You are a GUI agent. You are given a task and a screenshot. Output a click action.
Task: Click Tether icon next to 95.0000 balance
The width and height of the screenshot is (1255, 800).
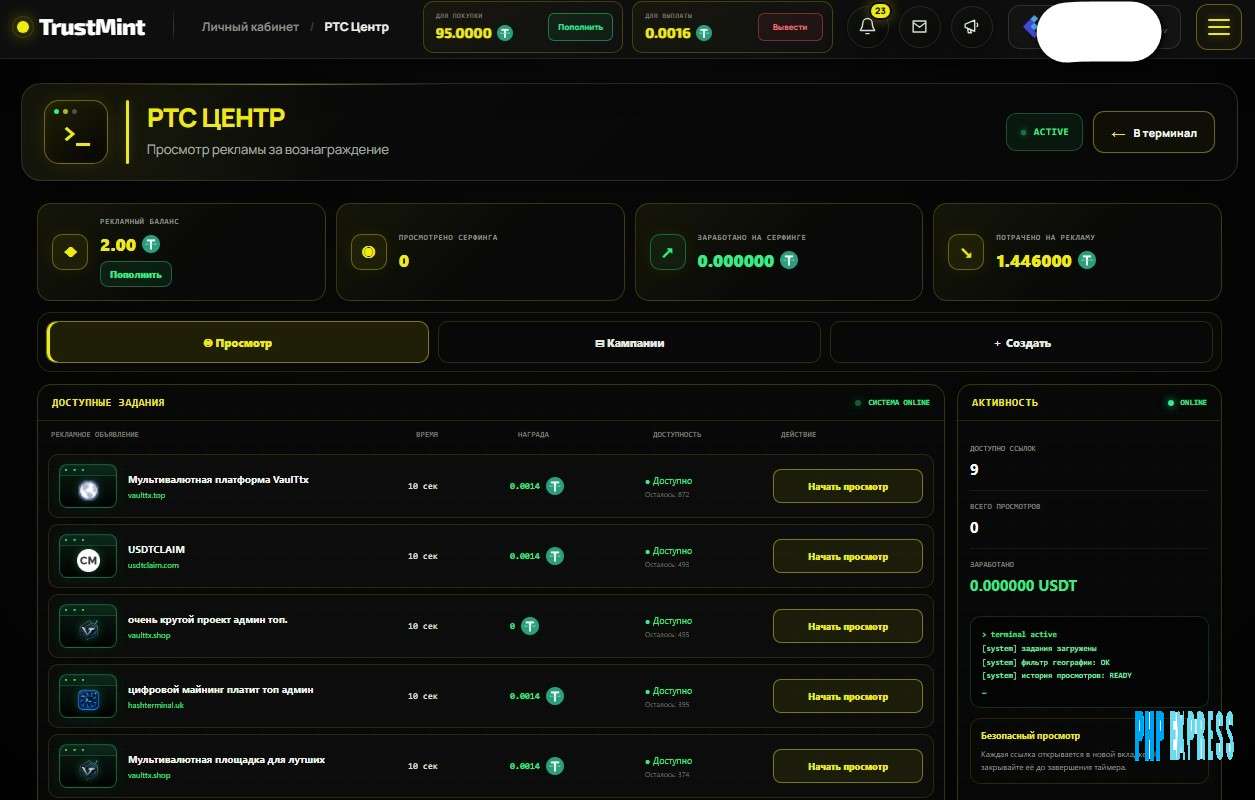[506, 33]
